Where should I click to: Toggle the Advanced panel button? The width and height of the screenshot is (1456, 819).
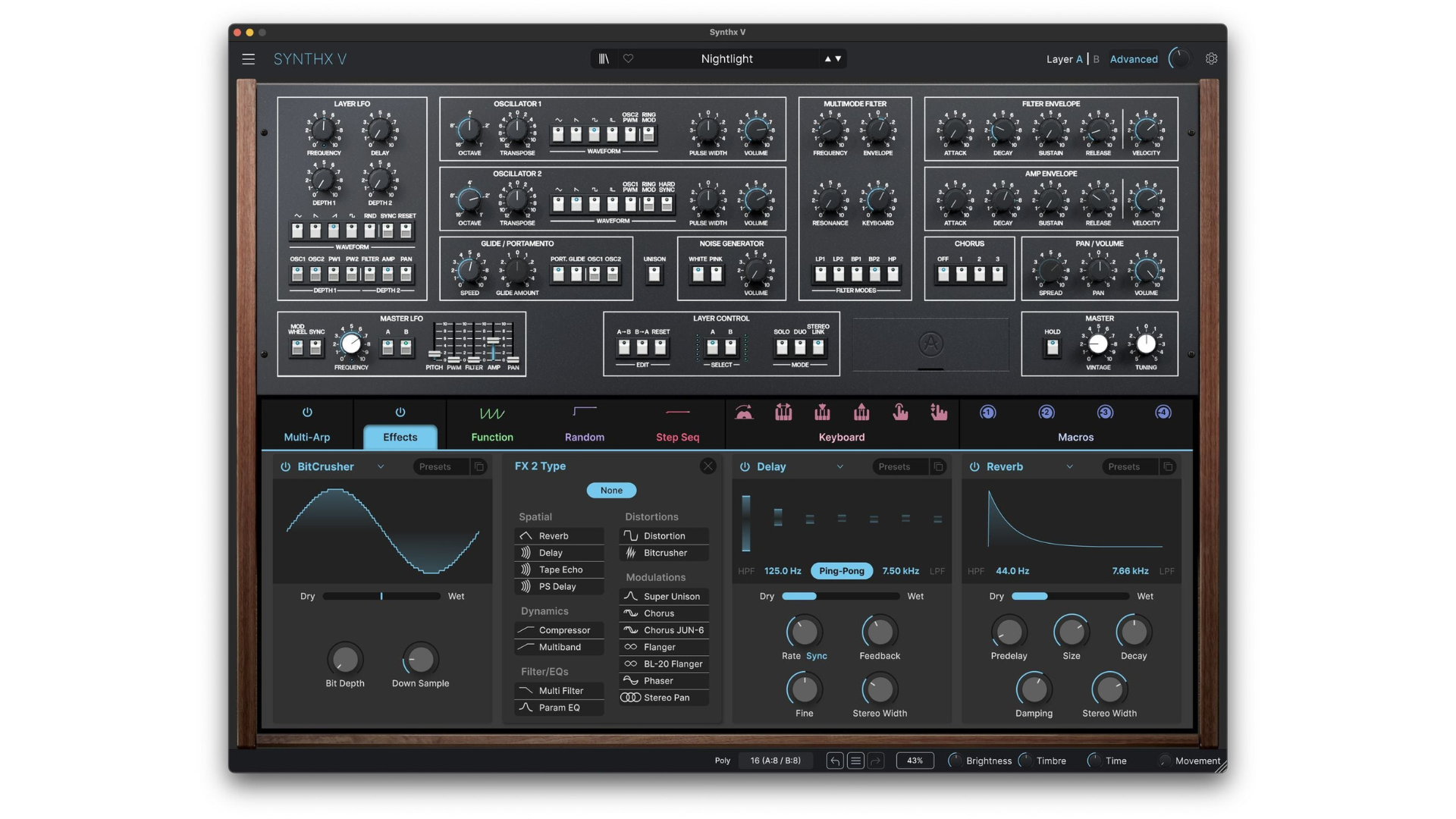point(1134,59)
